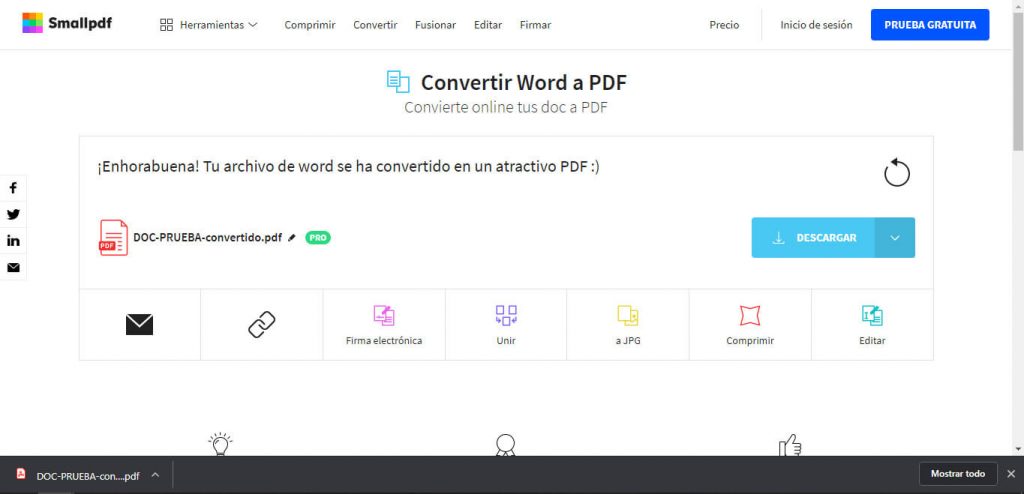The height and width of the screenshot is (494, 1024).
Task: Share on LinkedIn from the sidebar
Action: click(x=13, y=241)
